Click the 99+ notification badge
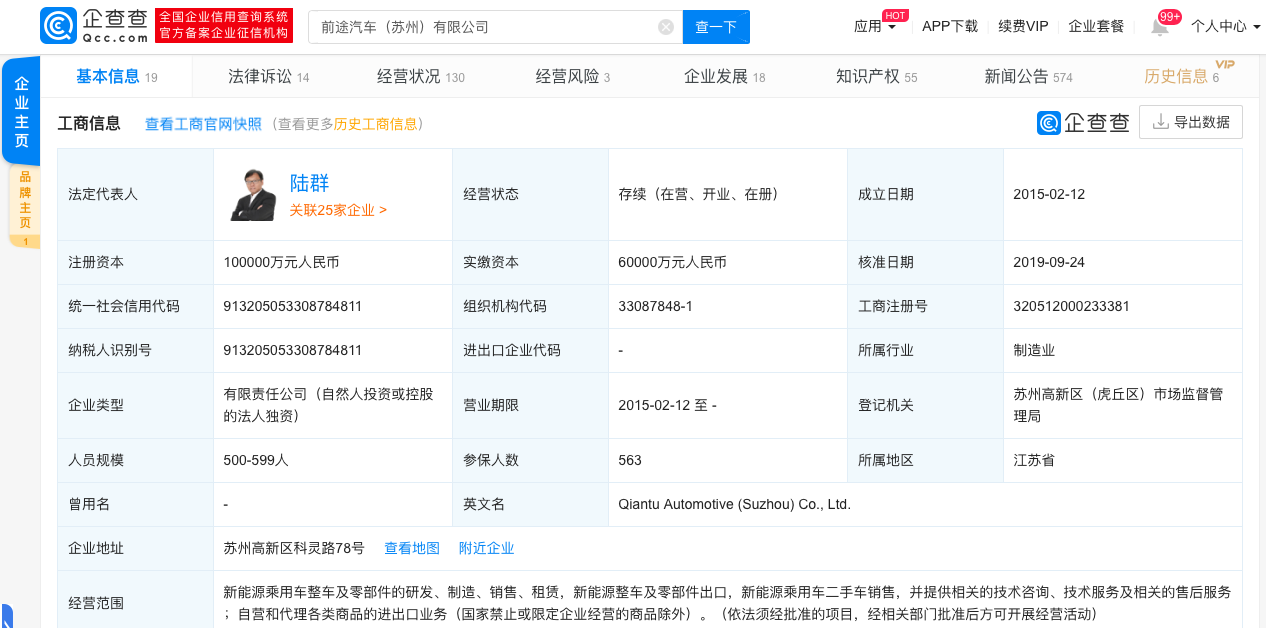Viewport: 1266px width, 628px height. click(1169, 16)
